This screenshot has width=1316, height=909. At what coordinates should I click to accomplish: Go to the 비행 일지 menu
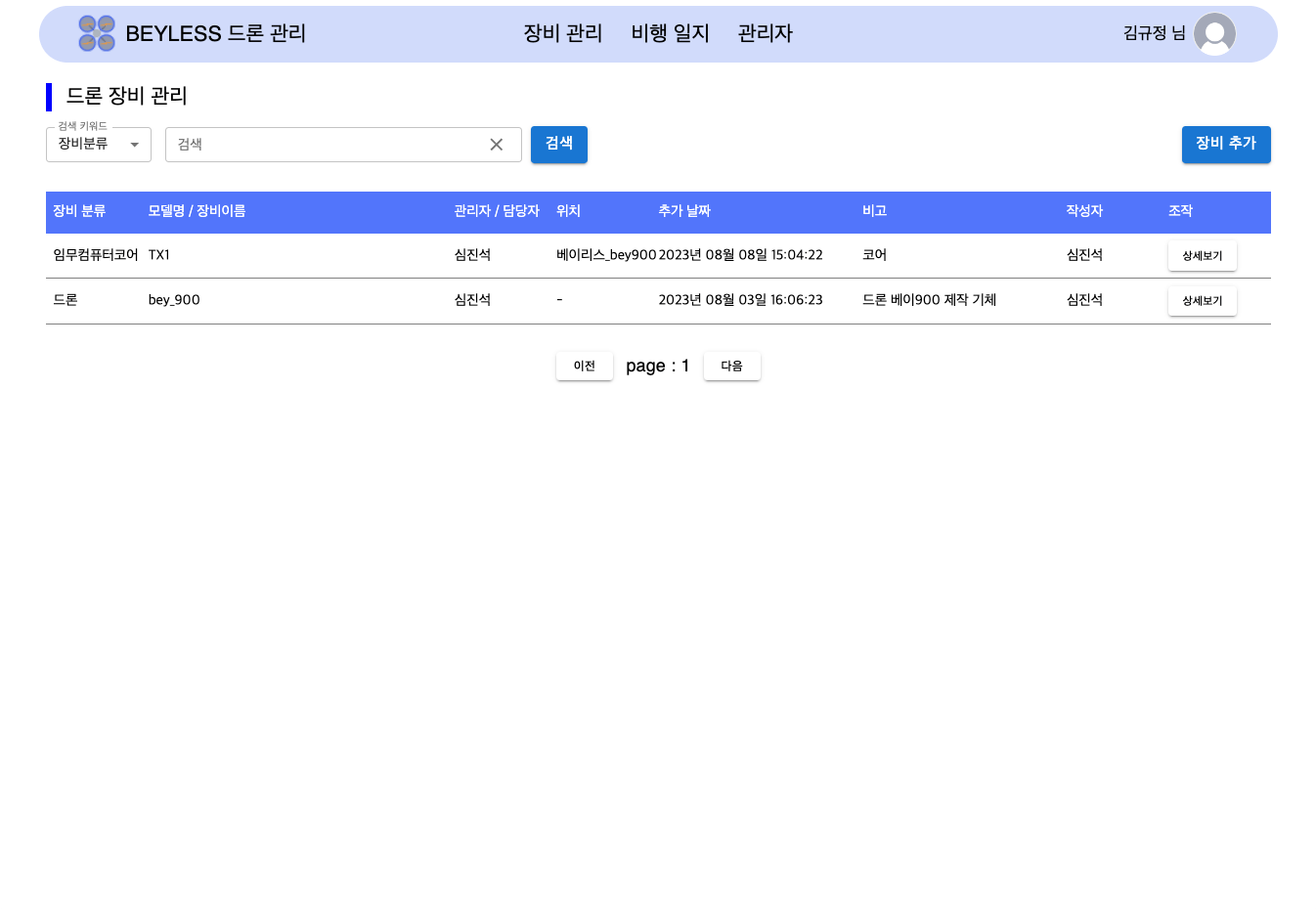670,33
